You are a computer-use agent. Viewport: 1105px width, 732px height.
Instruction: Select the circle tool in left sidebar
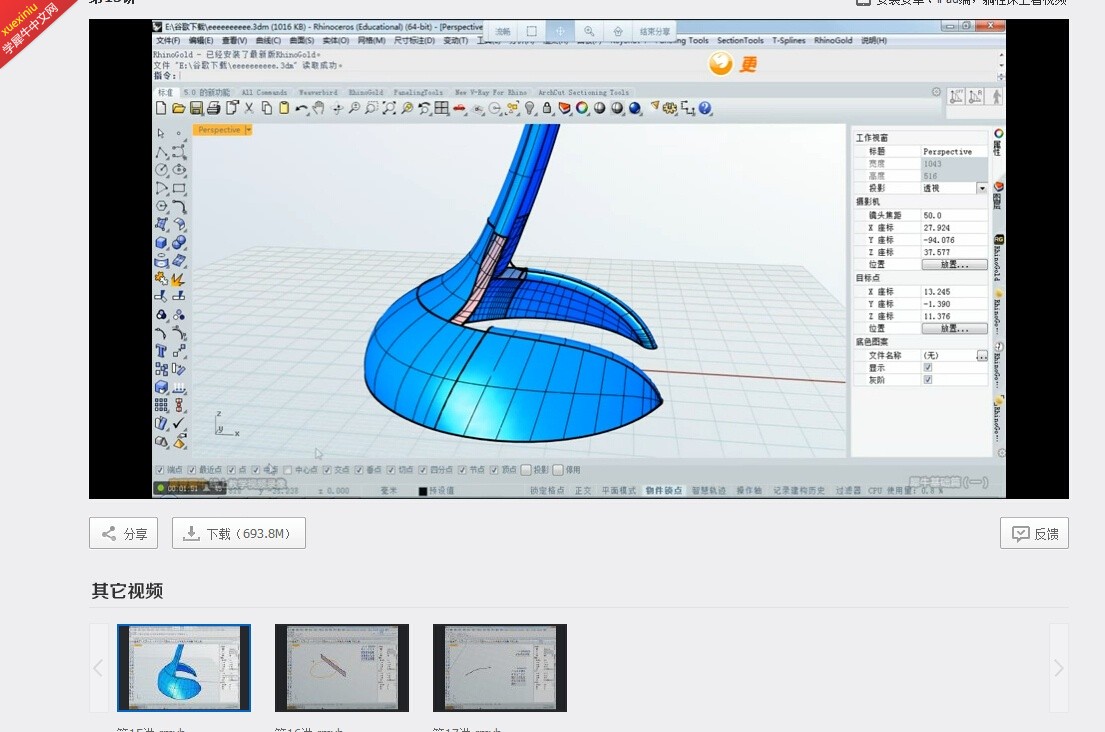pos(161,170)
